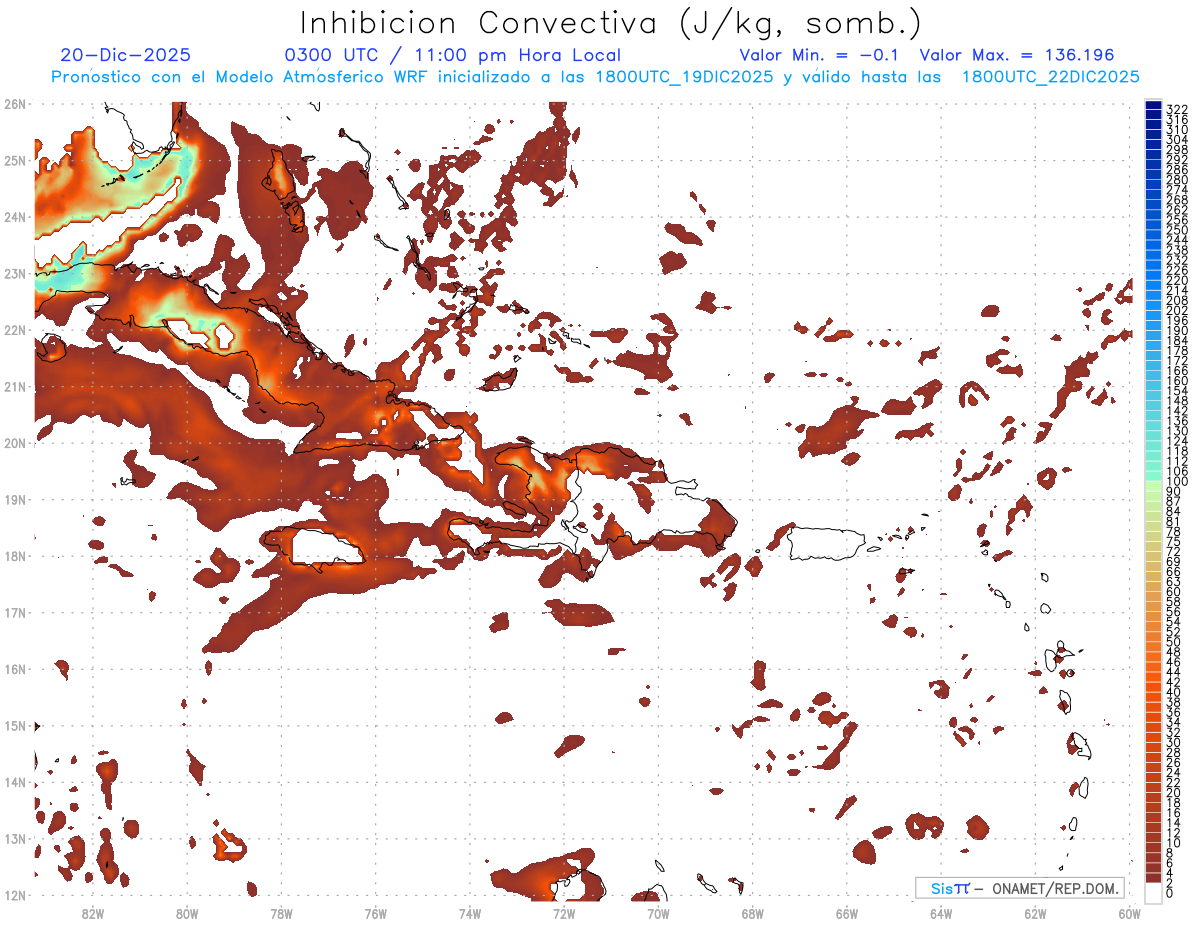Click the 25N latitude label
This screenshot has width=1200, height=927.
(14, 160)
